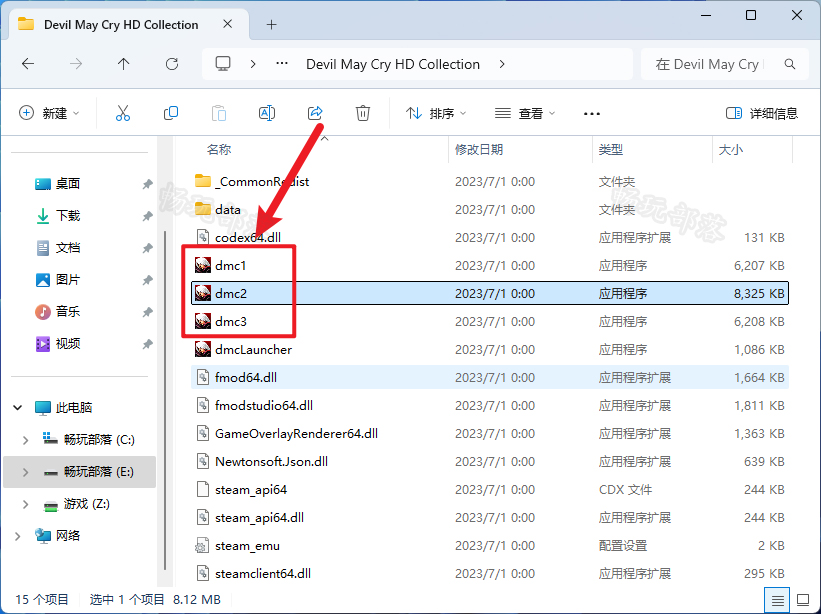
Task: Open the 视频 quick access folder
Action: pyautogui.click(x=68, y=343)
